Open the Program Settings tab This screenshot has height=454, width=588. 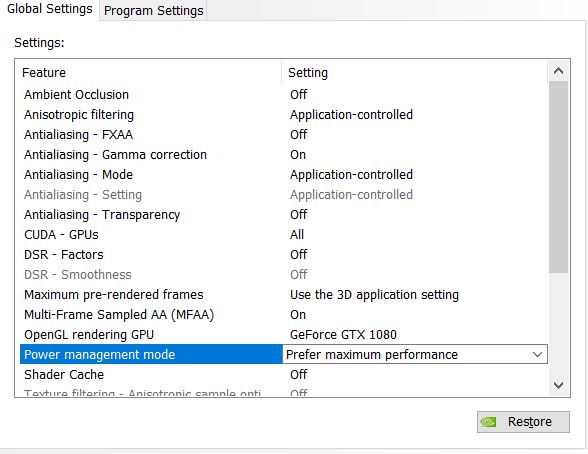coord(153,10)
